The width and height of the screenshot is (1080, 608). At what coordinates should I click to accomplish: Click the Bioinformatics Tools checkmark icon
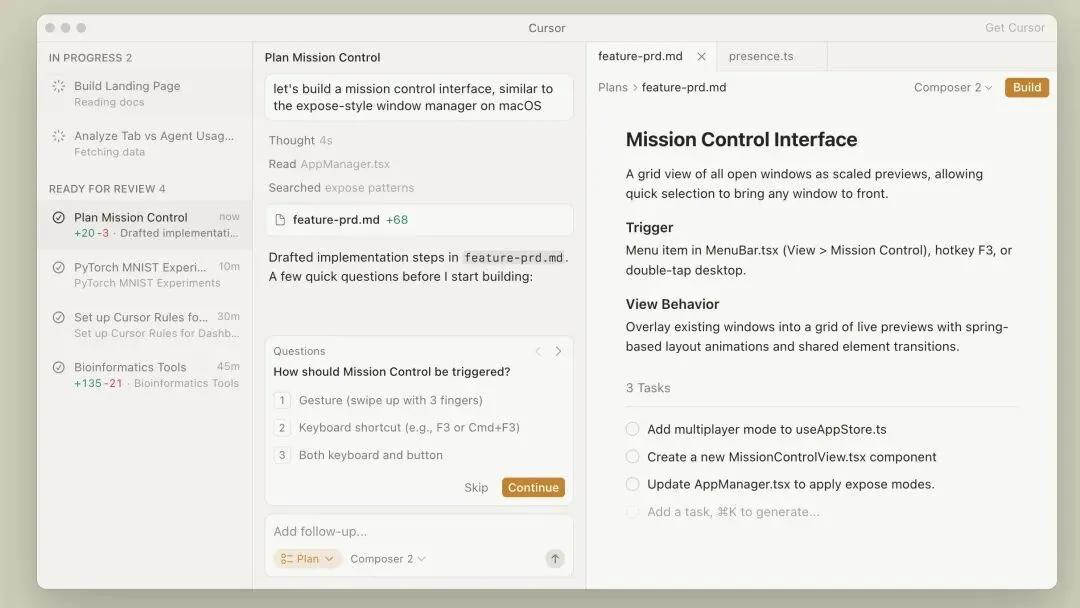point(59,368)
